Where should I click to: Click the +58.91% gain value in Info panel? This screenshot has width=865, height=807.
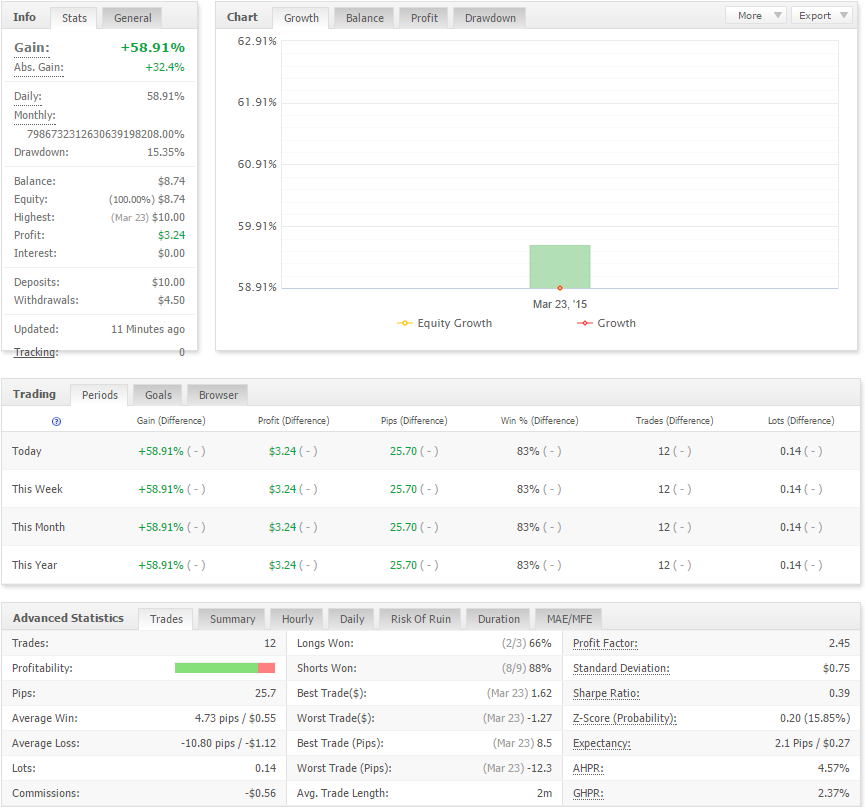click(x=153, y=48)
